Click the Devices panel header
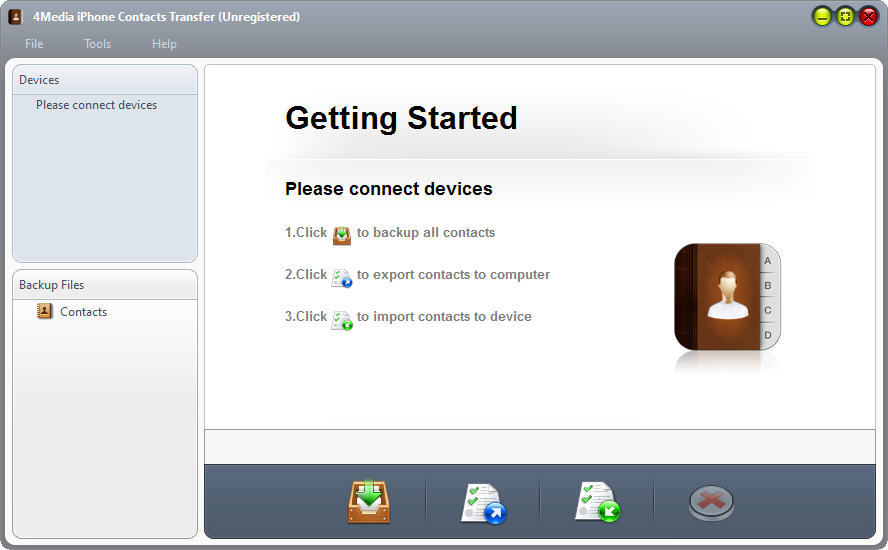 coord(105,80)
